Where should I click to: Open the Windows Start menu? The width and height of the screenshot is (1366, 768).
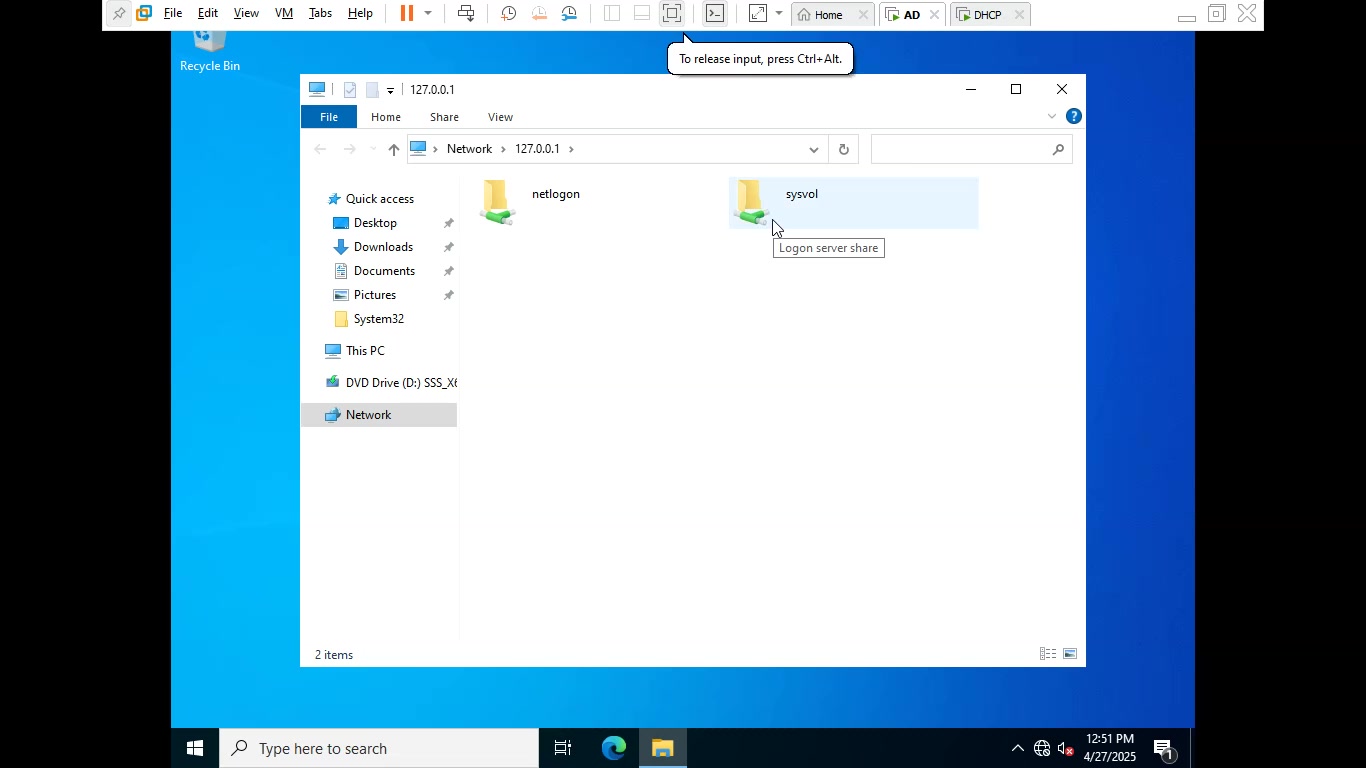(195, 748)
